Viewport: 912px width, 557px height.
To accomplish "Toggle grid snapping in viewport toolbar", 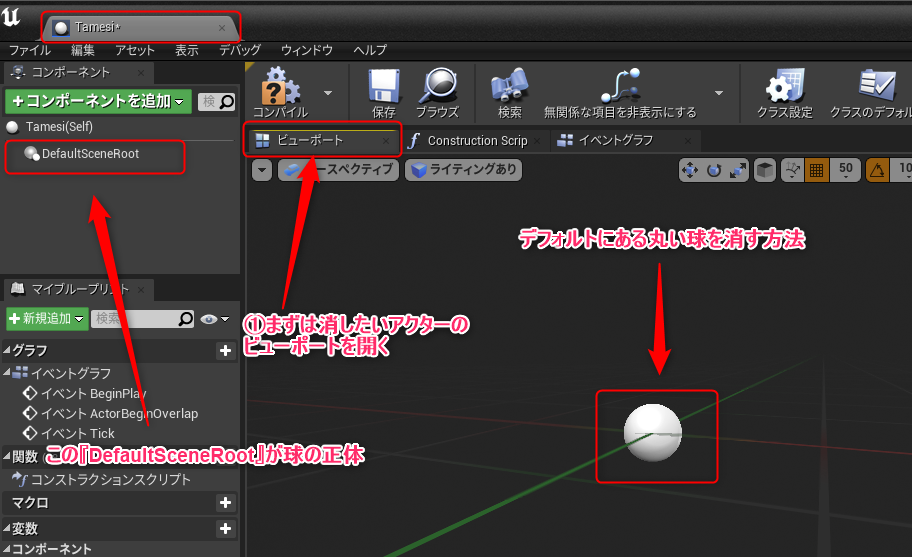I will coord(816,170).
